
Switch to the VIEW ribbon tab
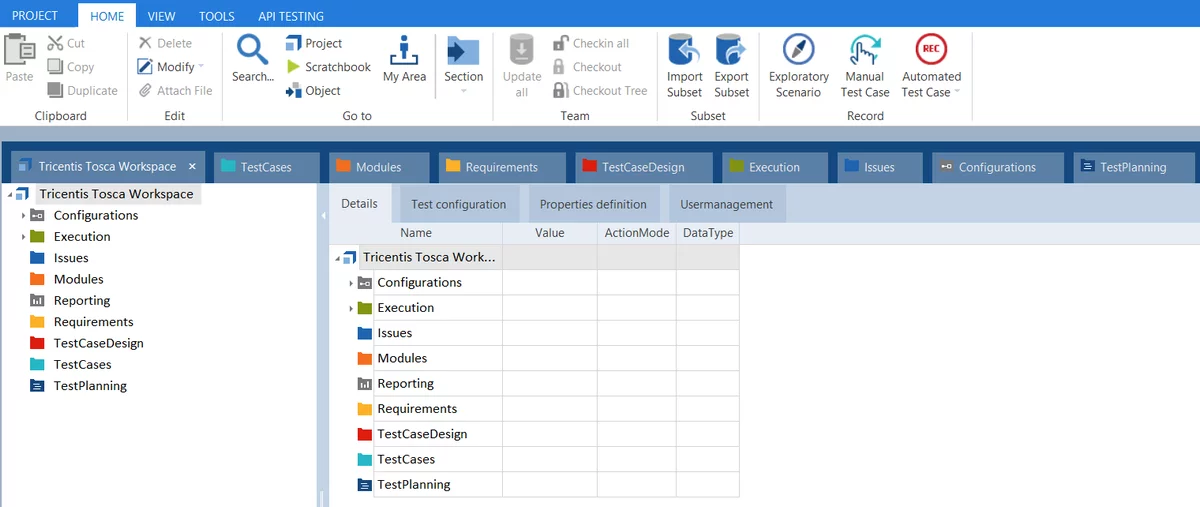point(161,16)
